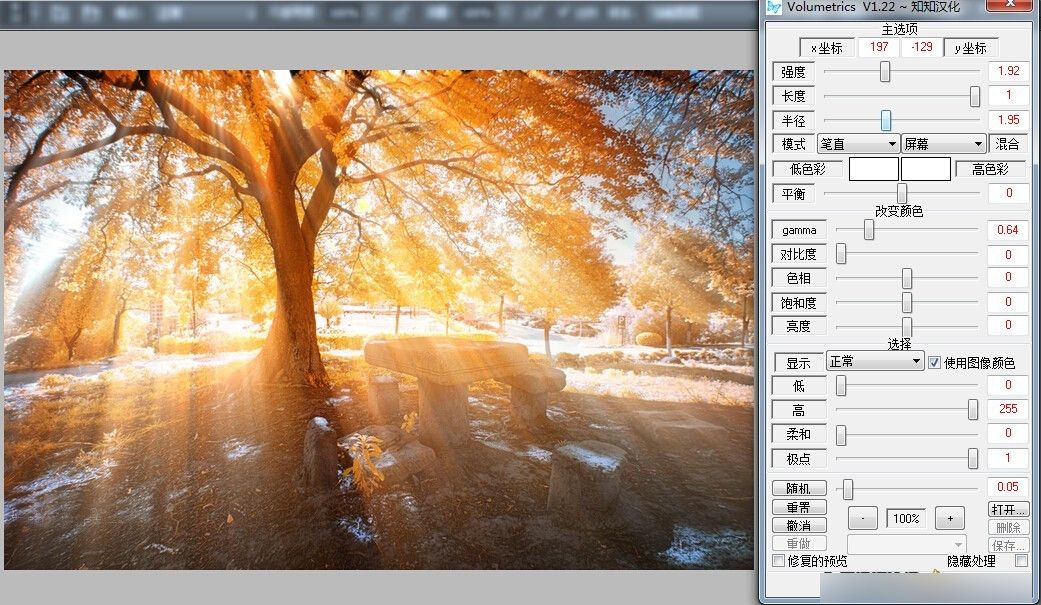Click the plus zoom-in button

[949, 518]
